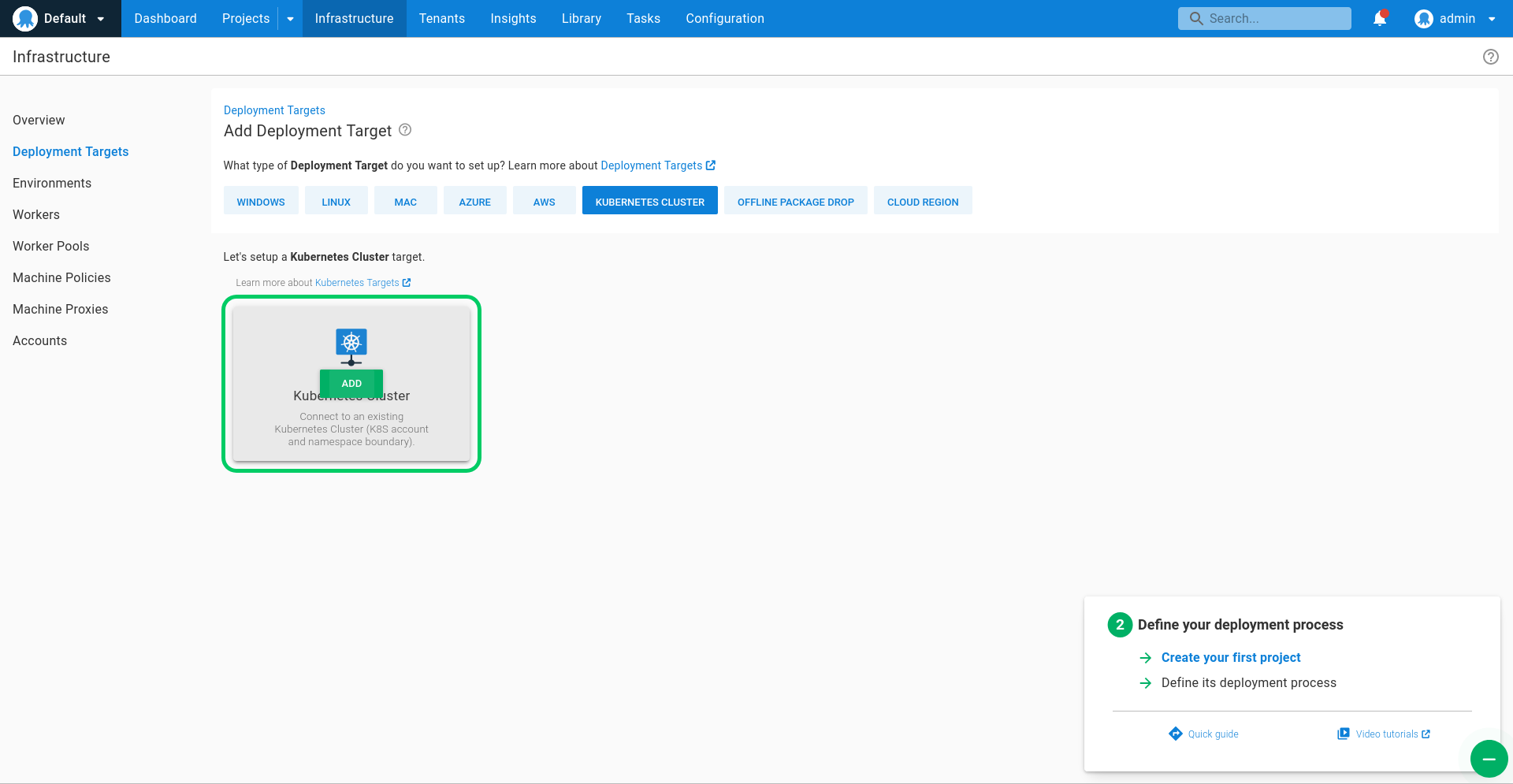Open Machine Proxies in sidebar
The image size is (1513, 784).
pyautogui.click(x=61, y=309)
